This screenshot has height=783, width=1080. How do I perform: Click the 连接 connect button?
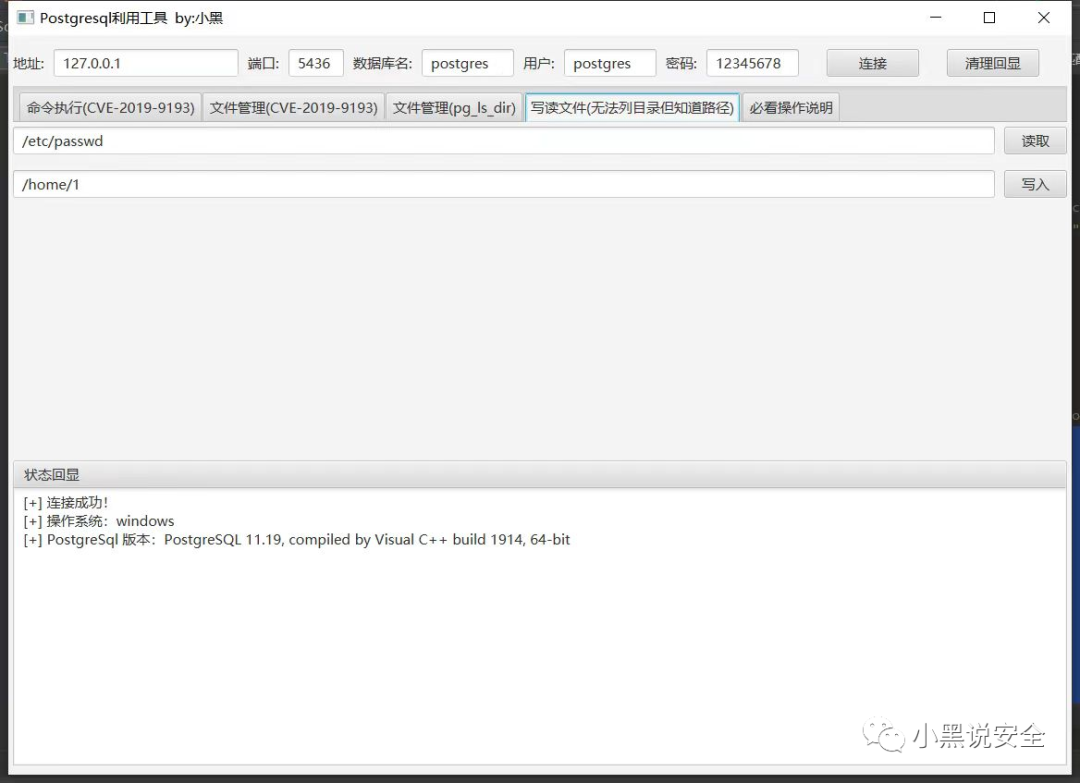coord(872,63)
